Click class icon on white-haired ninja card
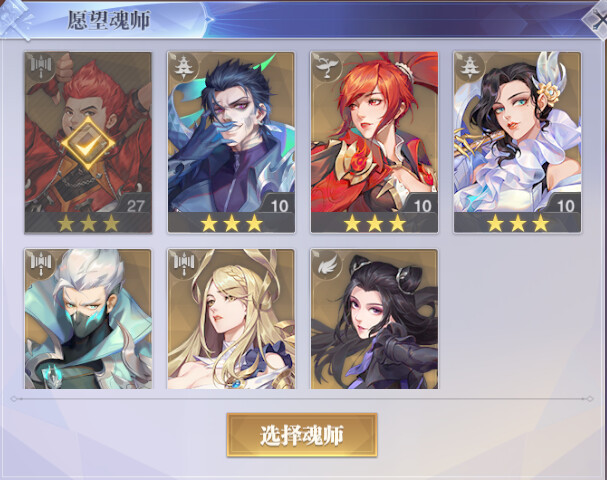 coord(41,264)
